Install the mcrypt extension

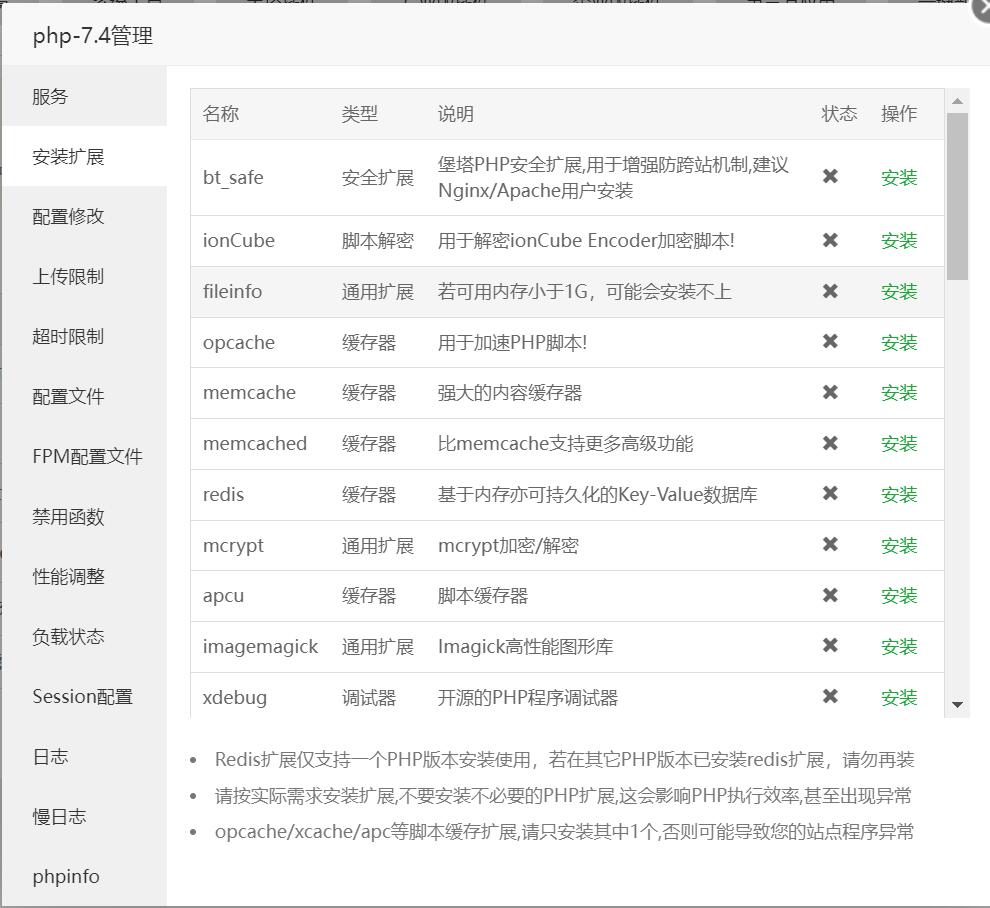(899, 545)
